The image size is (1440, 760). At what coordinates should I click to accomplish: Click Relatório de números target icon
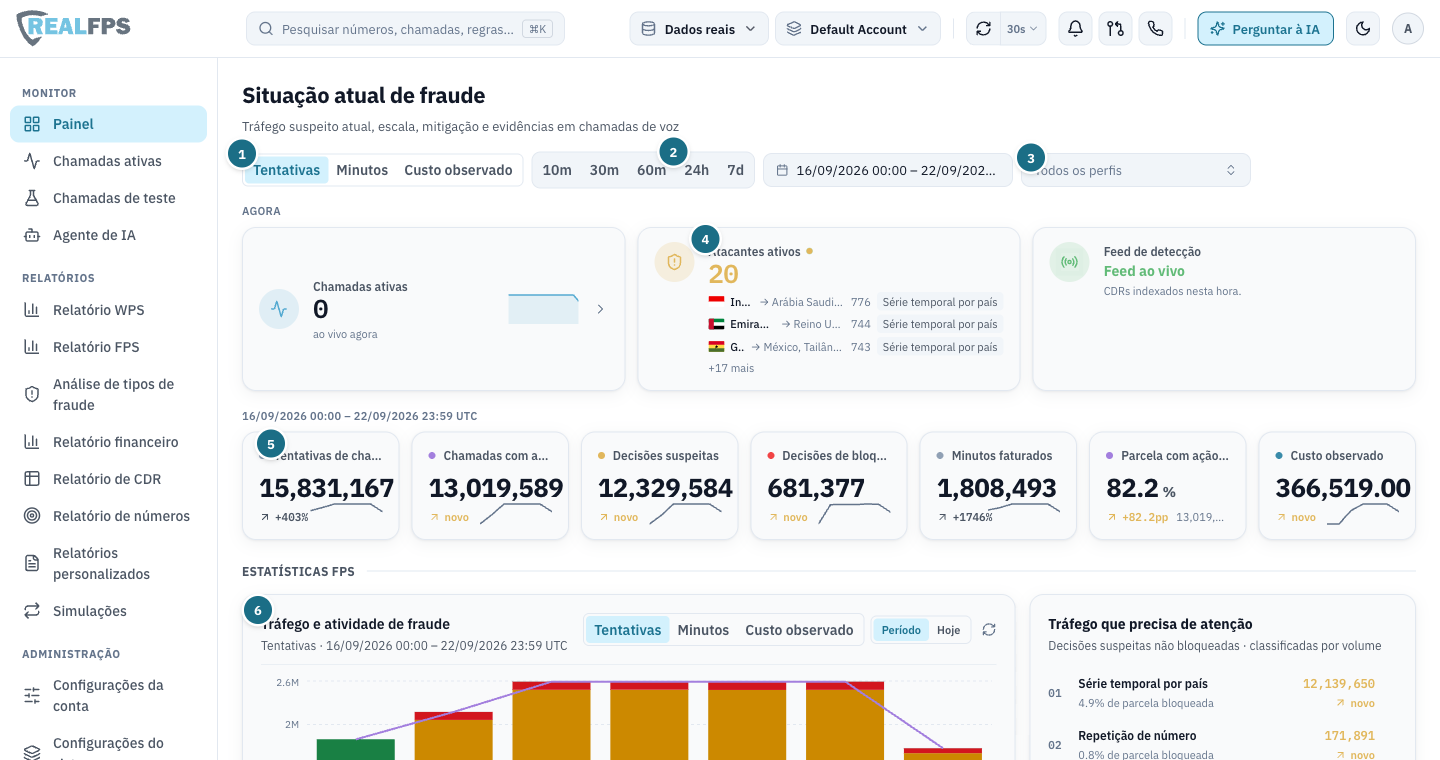click(32, 516)
